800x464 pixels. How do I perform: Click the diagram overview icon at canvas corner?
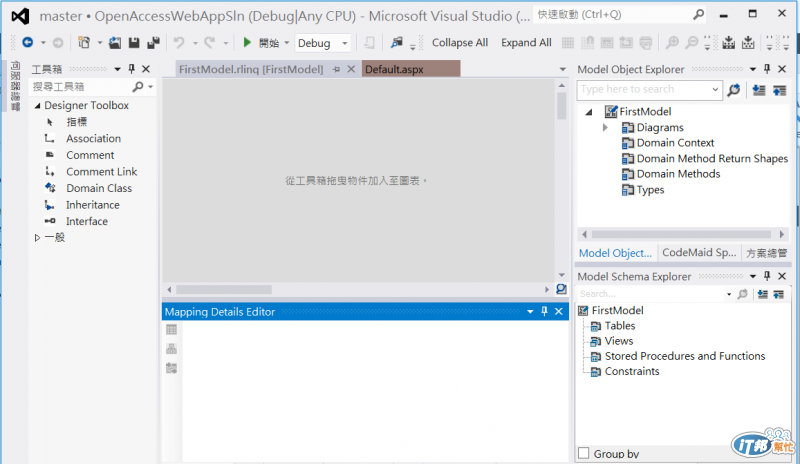pos(561,289)
